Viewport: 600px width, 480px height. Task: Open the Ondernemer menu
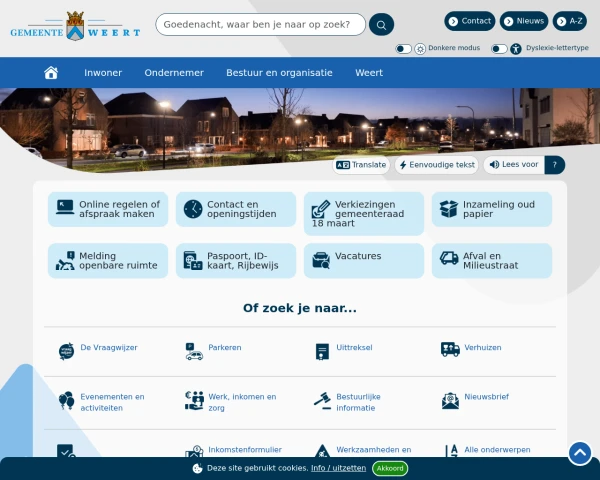pyautogui.click(x=174, y=73)
